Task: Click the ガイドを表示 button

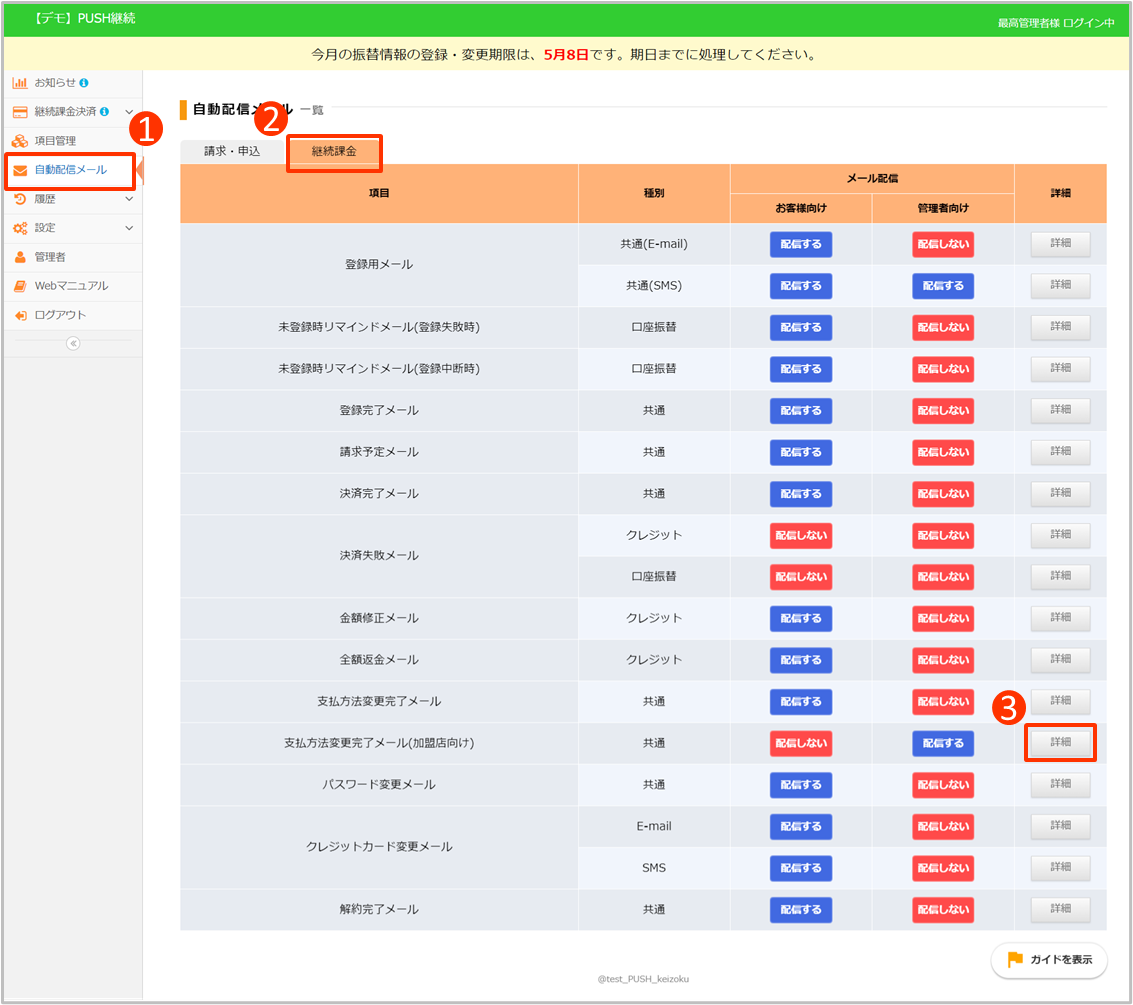Action: (x=1049, y=960)
